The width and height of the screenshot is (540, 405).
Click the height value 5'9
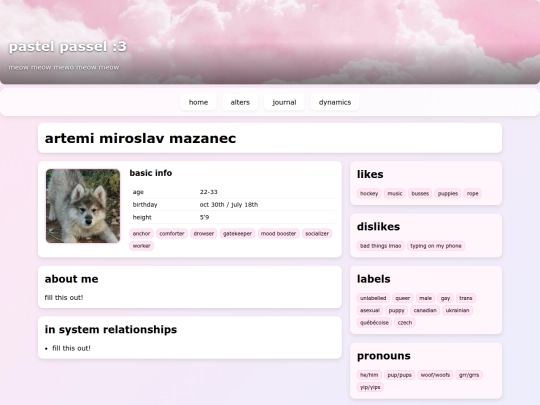pos(204,217)
